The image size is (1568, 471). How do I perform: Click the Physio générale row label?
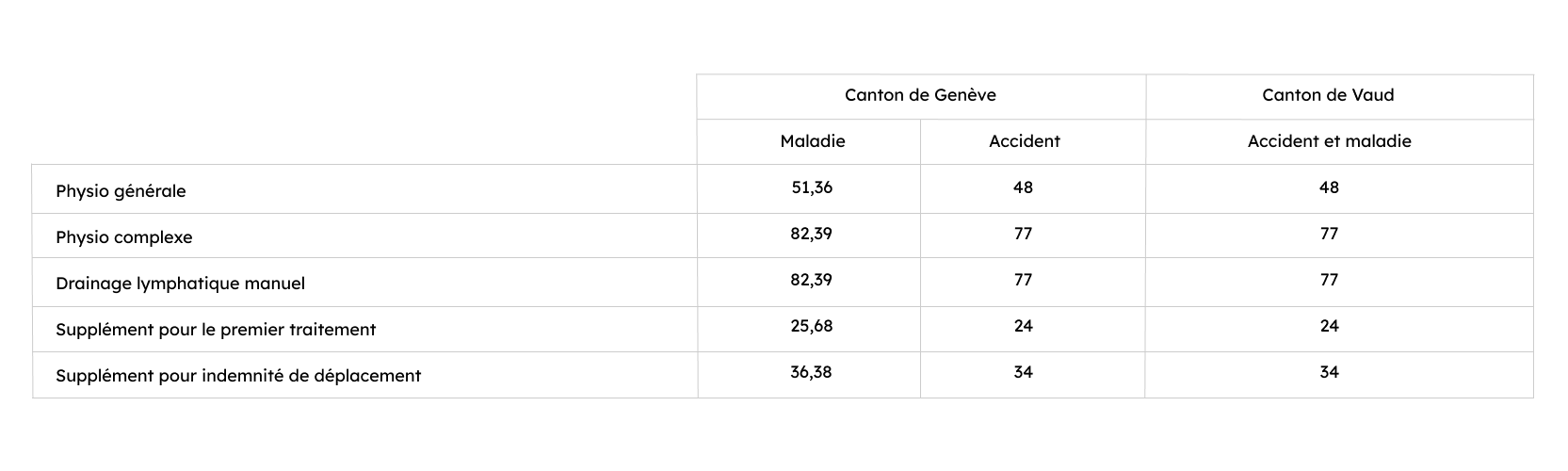coord(121,191)
